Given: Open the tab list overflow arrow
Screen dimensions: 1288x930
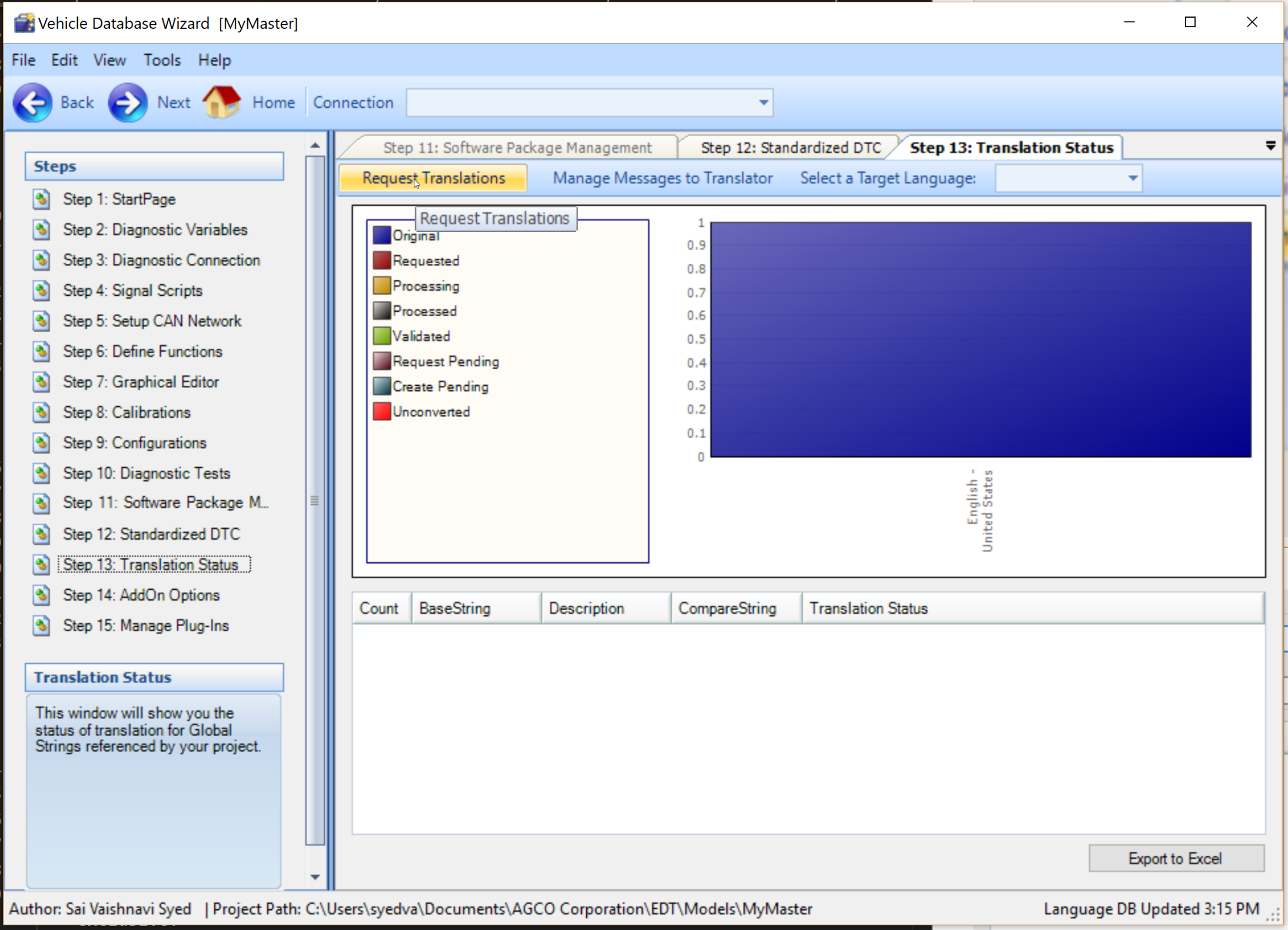Looking at the screenshot, I should tap(1270, 145).
